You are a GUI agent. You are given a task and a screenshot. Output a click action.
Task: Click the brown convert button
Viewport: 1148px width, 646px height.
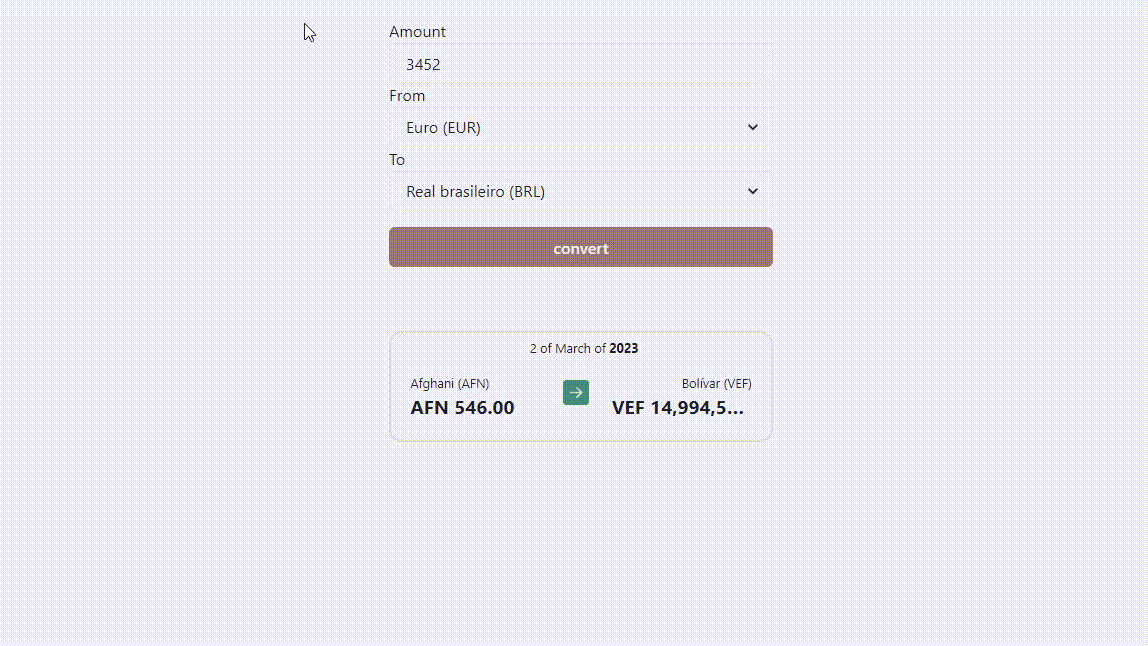coord(581,247)
